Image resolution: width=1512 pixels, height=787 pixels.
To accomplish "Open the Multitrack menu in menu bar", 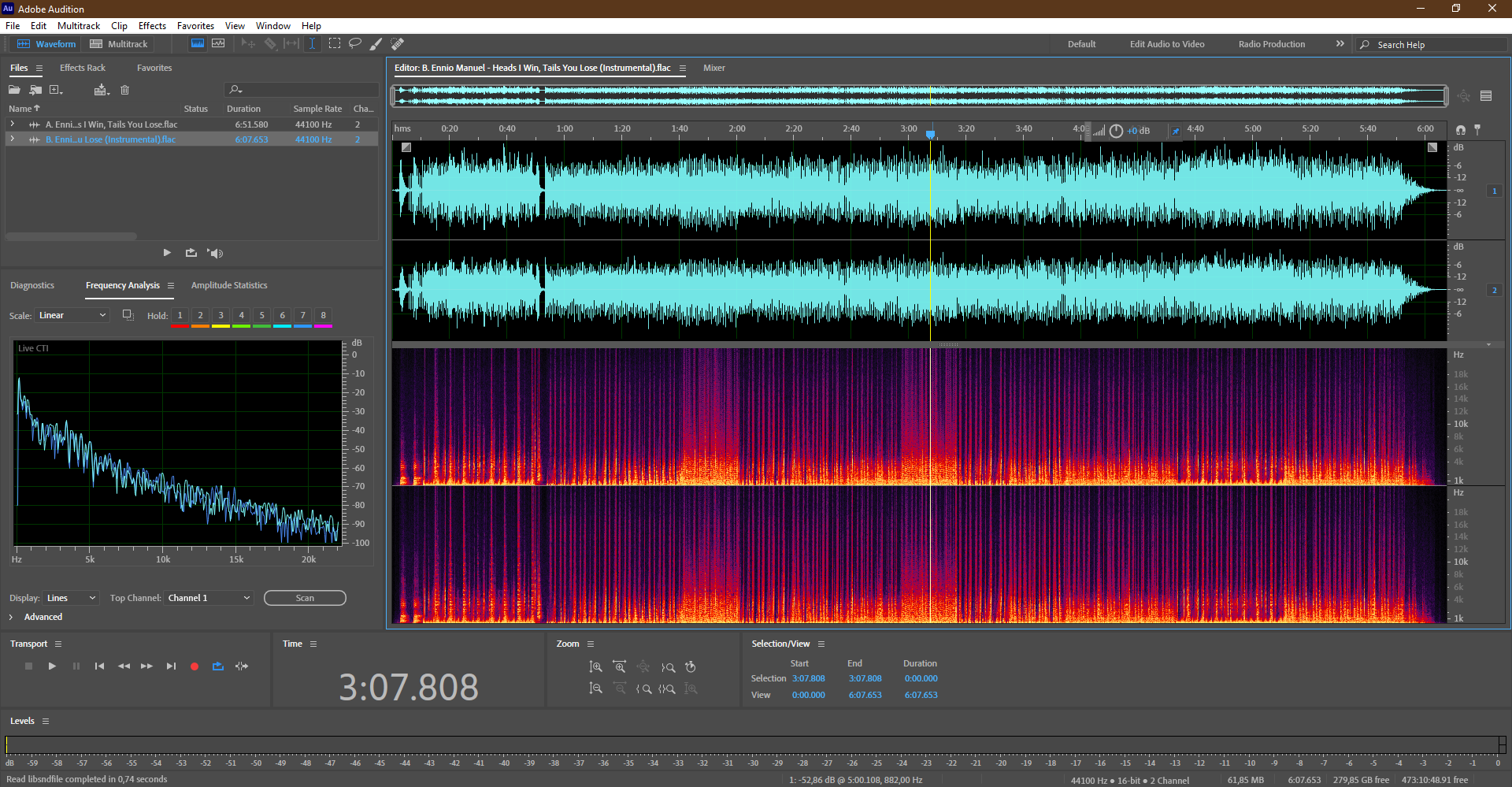I will (x=79, y=26).
